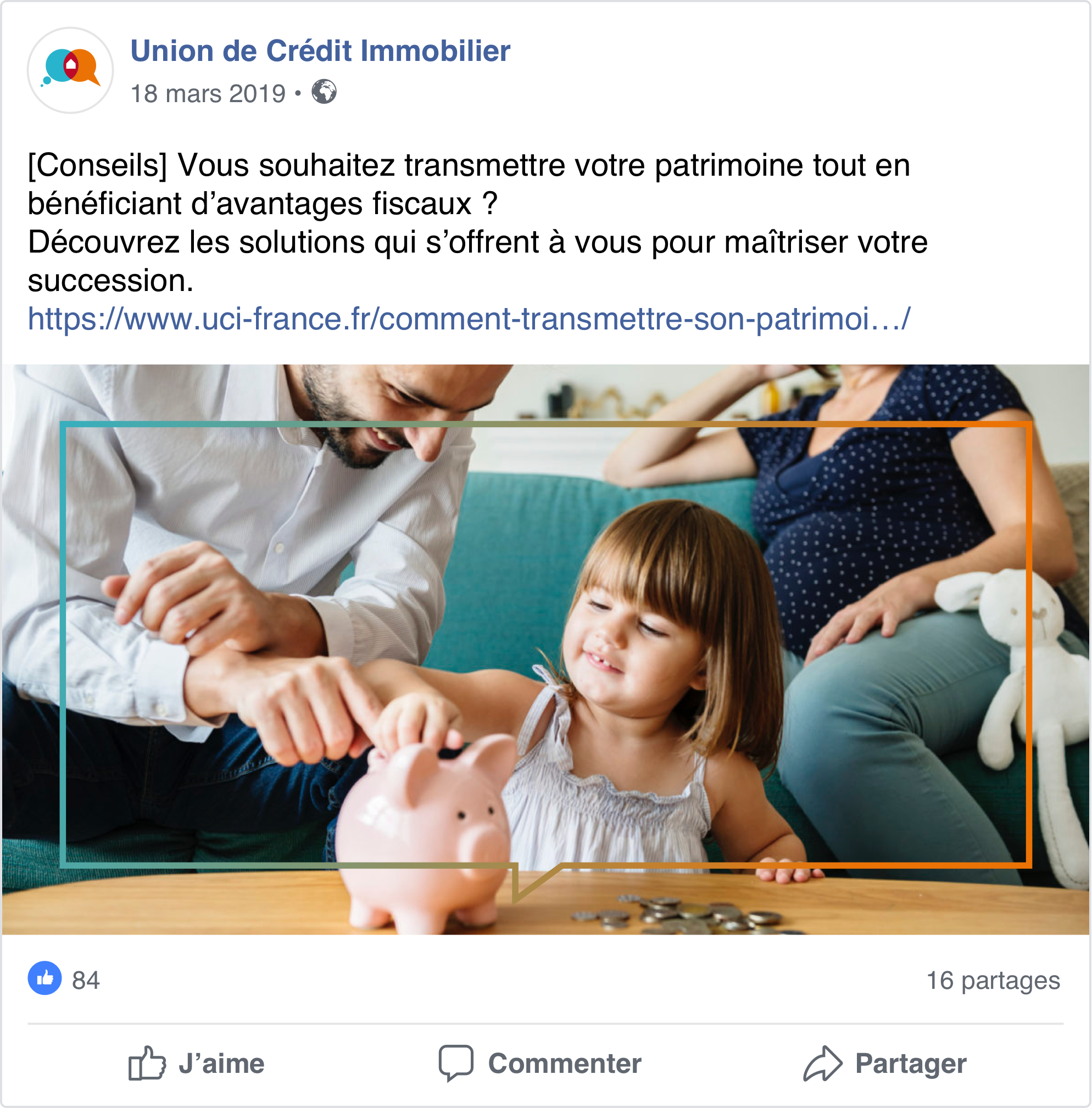Image resolution: width=1092 pixels, height=1108 pixels.
Task: Click the thumbs-up outline icon beside J'aime
Action: click(147, 1064)
